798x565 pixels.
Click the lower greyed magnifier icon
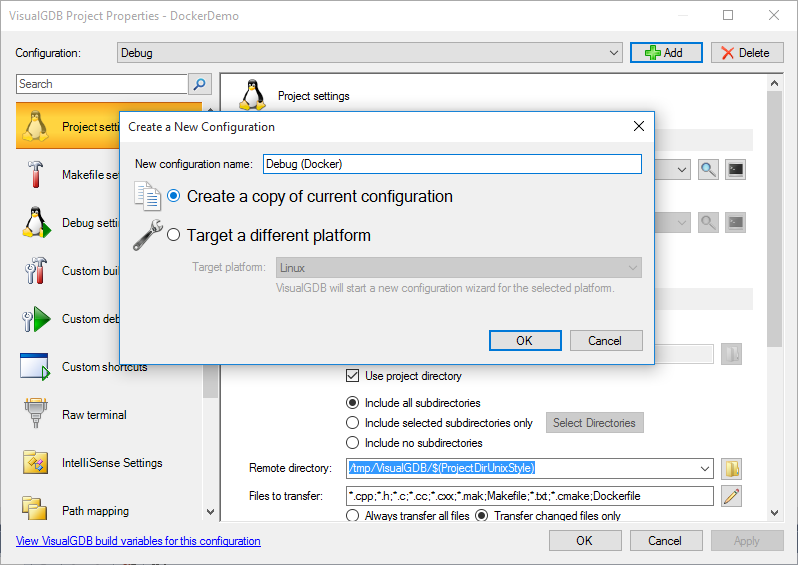click(708, 222)
